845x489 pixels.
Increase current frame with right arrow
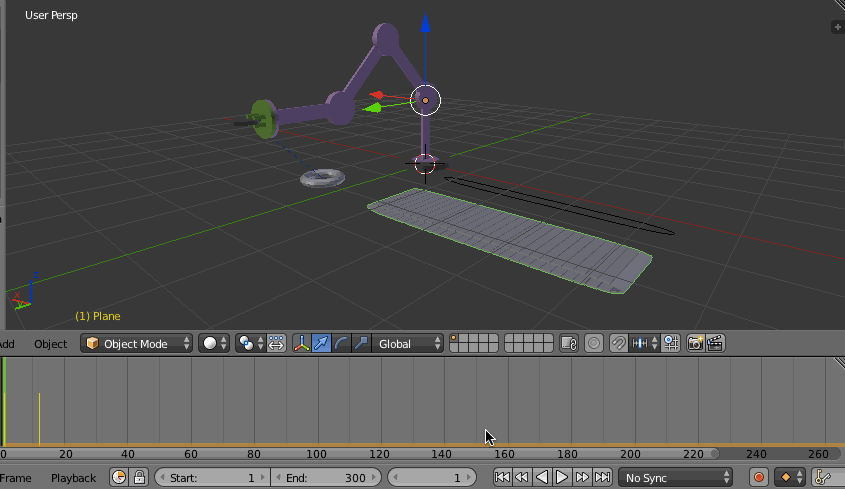469,478
